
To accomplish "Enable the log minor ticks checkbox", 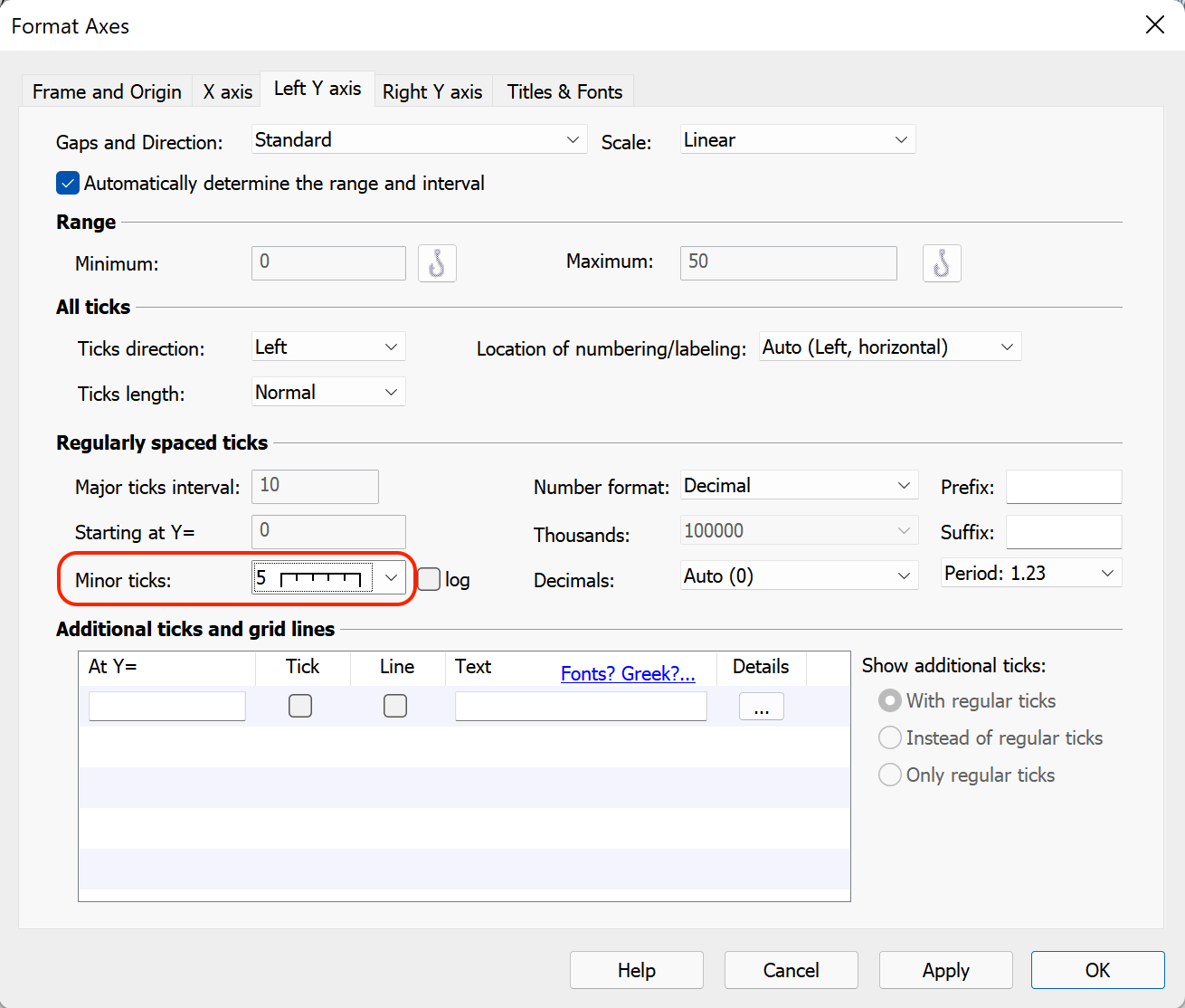I will tap(430, 579).
